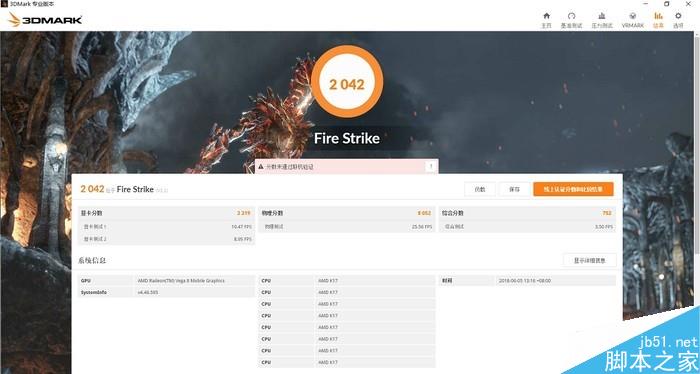Select the VRMARK nav icon
The image size is (700, 374).
[x=633, y=20]
